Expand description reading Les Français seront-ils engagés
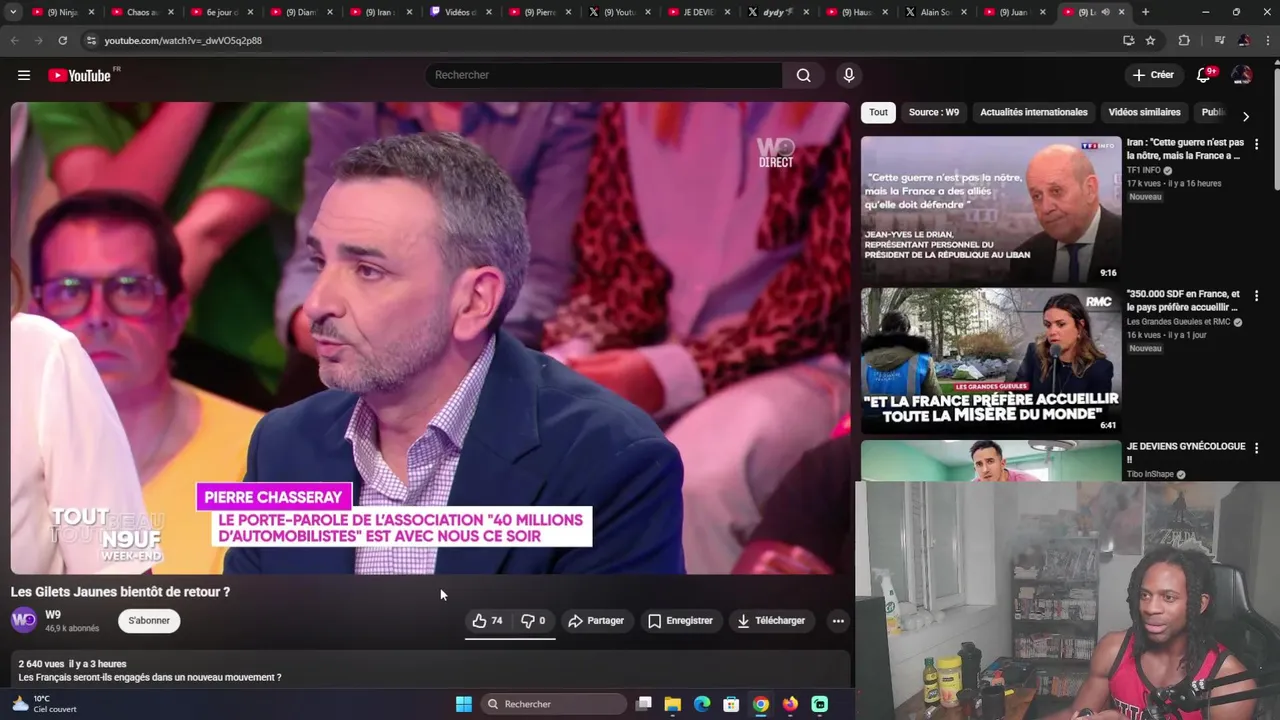 click(x=150, y=678)
